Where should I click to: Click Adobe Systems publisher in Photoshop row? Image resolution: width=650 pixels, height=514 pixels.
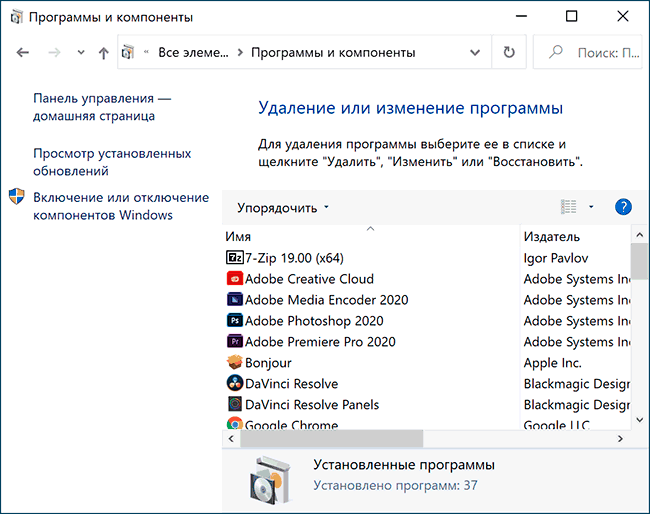tap(577, 321)
